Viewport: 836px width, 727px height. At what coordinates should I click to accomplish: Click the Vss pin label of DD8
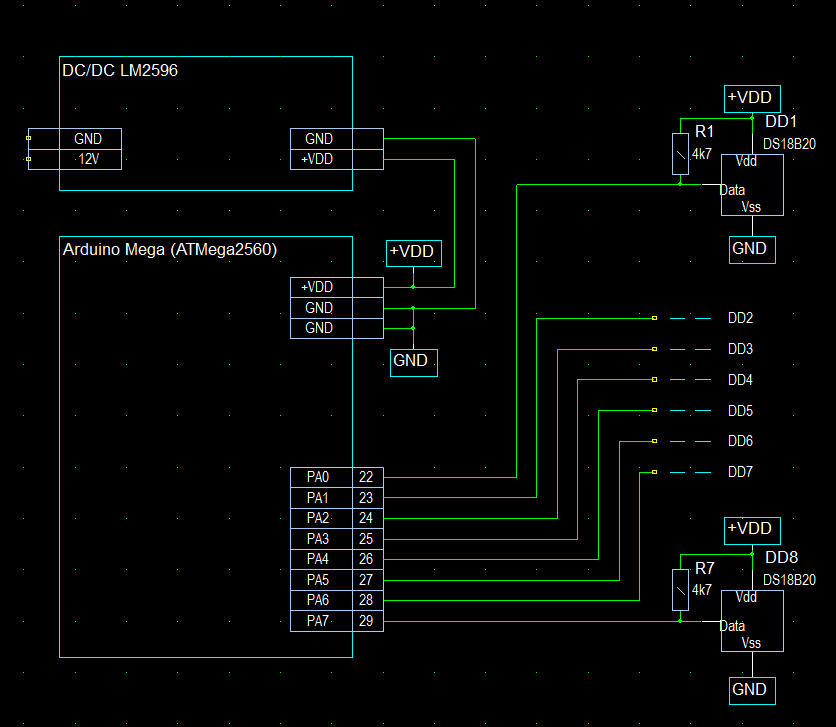tap(751, 643)
